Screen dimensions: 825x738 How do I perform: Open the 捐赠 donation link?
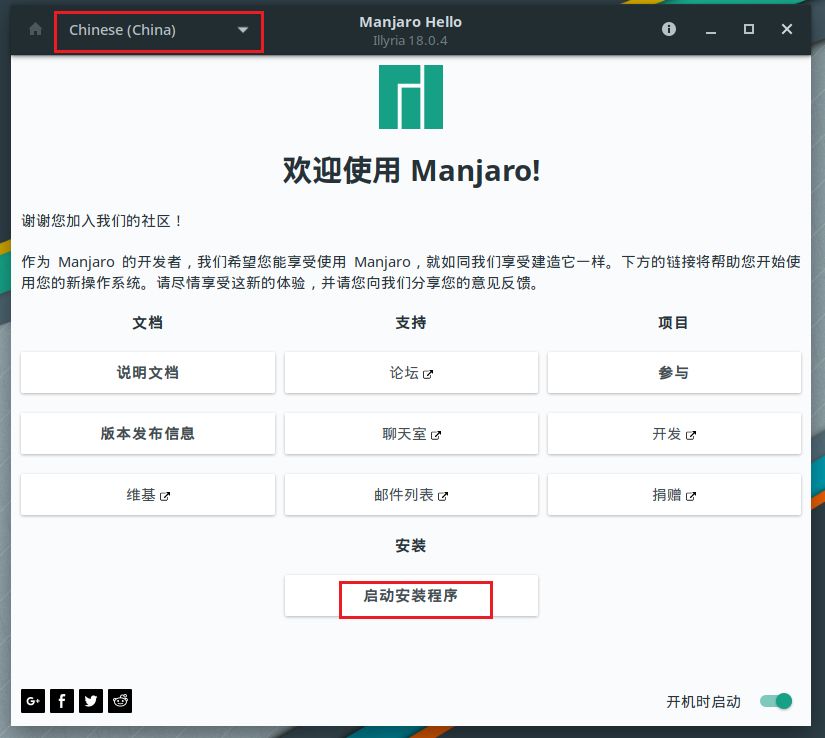point(674,494)
